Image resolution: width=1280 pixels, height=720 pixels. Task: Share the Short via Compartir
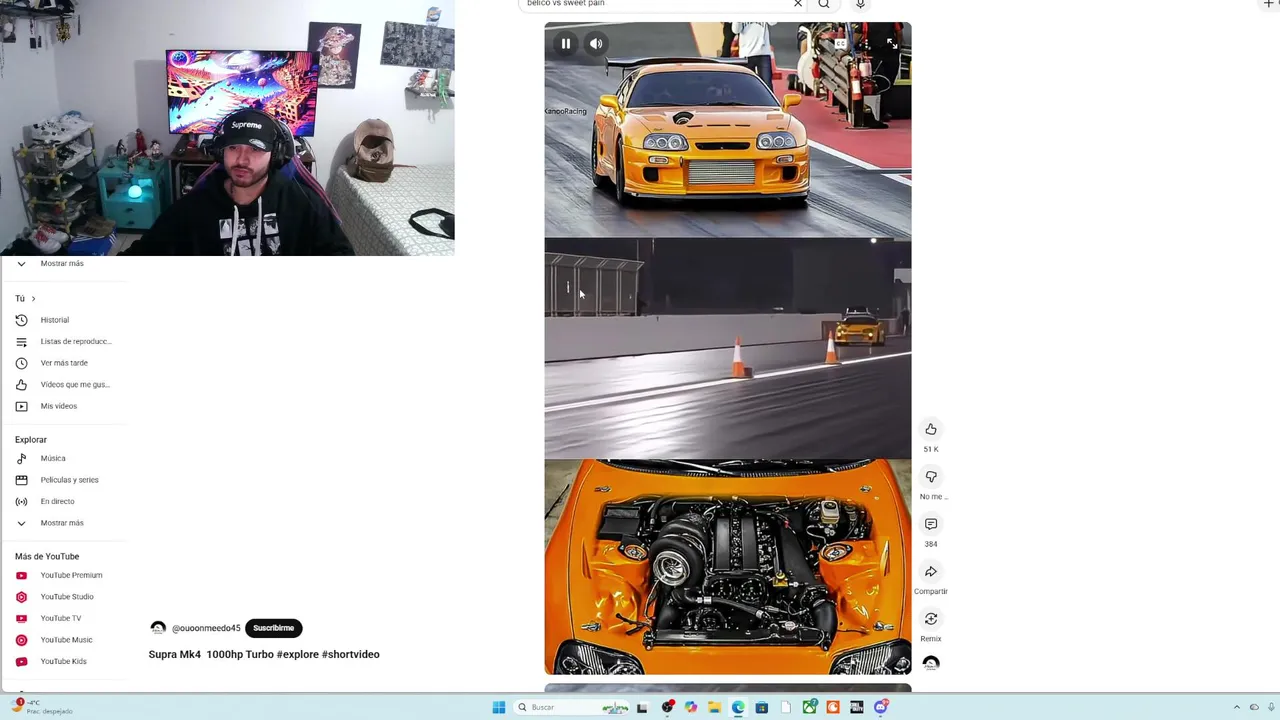tap(931, 572)
